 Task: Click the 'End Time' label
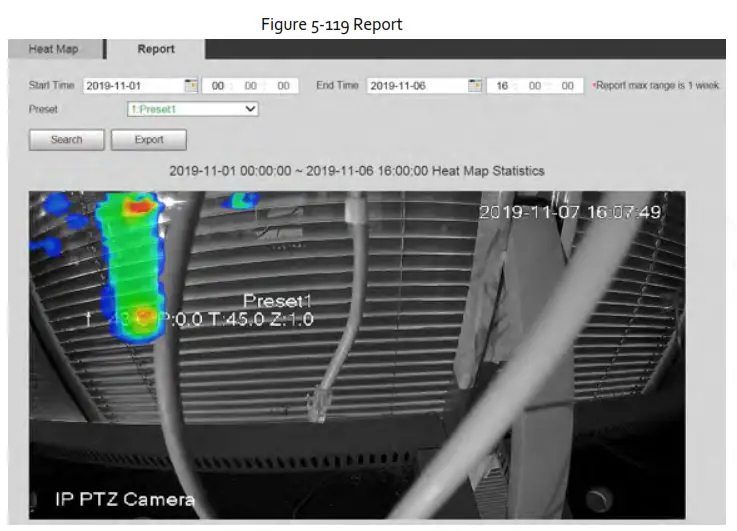[337, 86]
